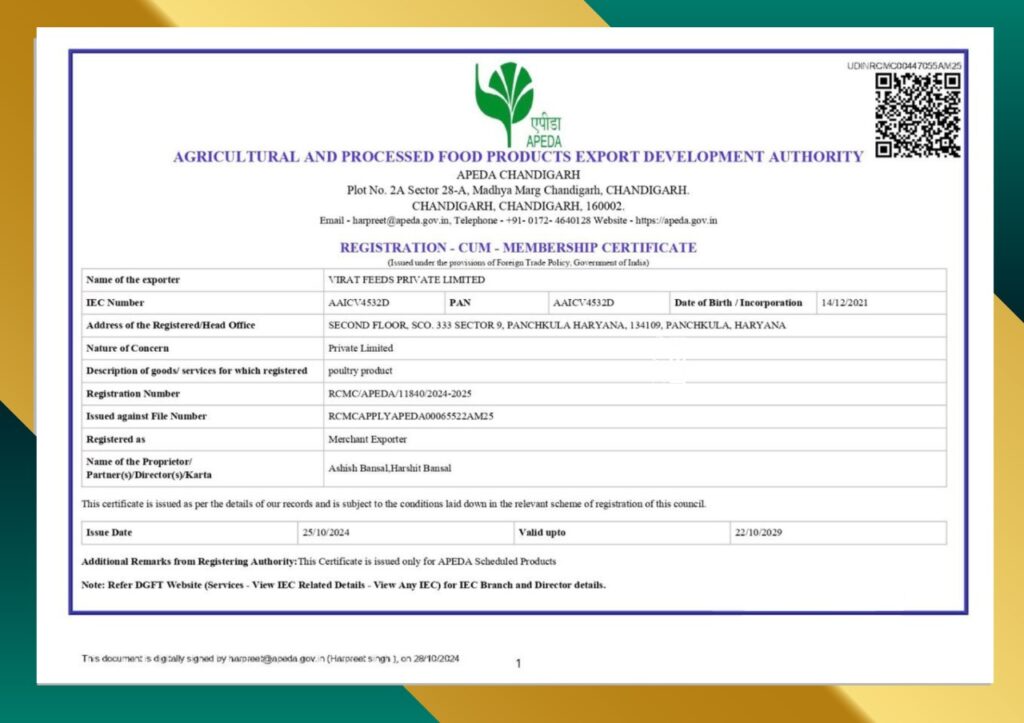Select the "Merchant Exporter" value
Image resolution: width=1024 pixels, height=723 pixels.
[x=367, y=439]
